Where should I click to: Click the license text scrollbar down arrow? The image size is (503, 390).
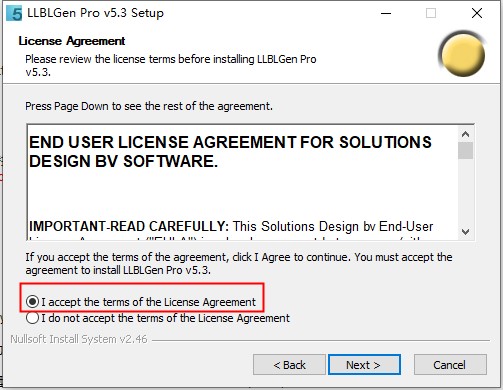click(465, 232)
